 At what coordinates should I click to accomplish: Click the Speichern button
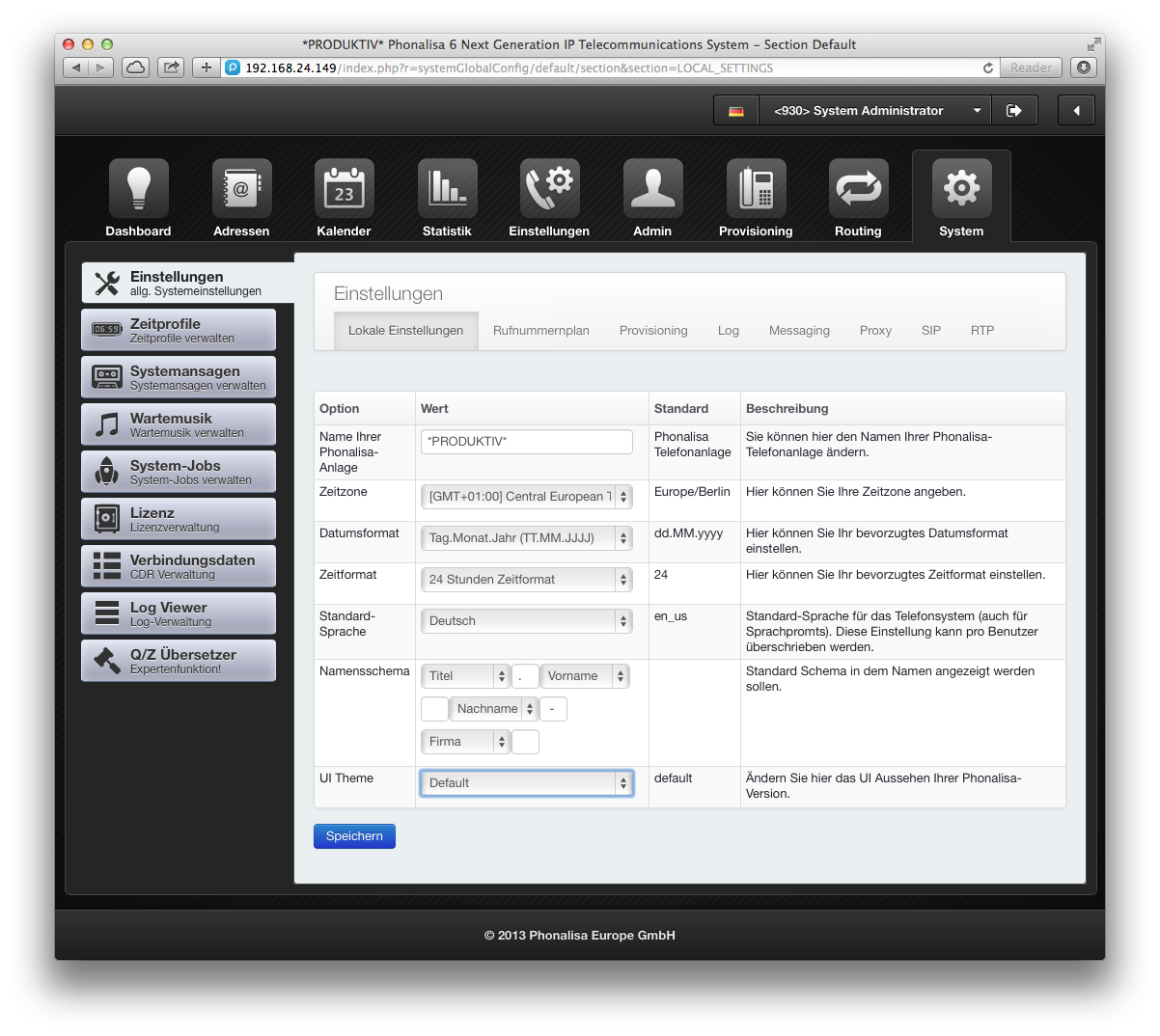click(x=354, y=836)
